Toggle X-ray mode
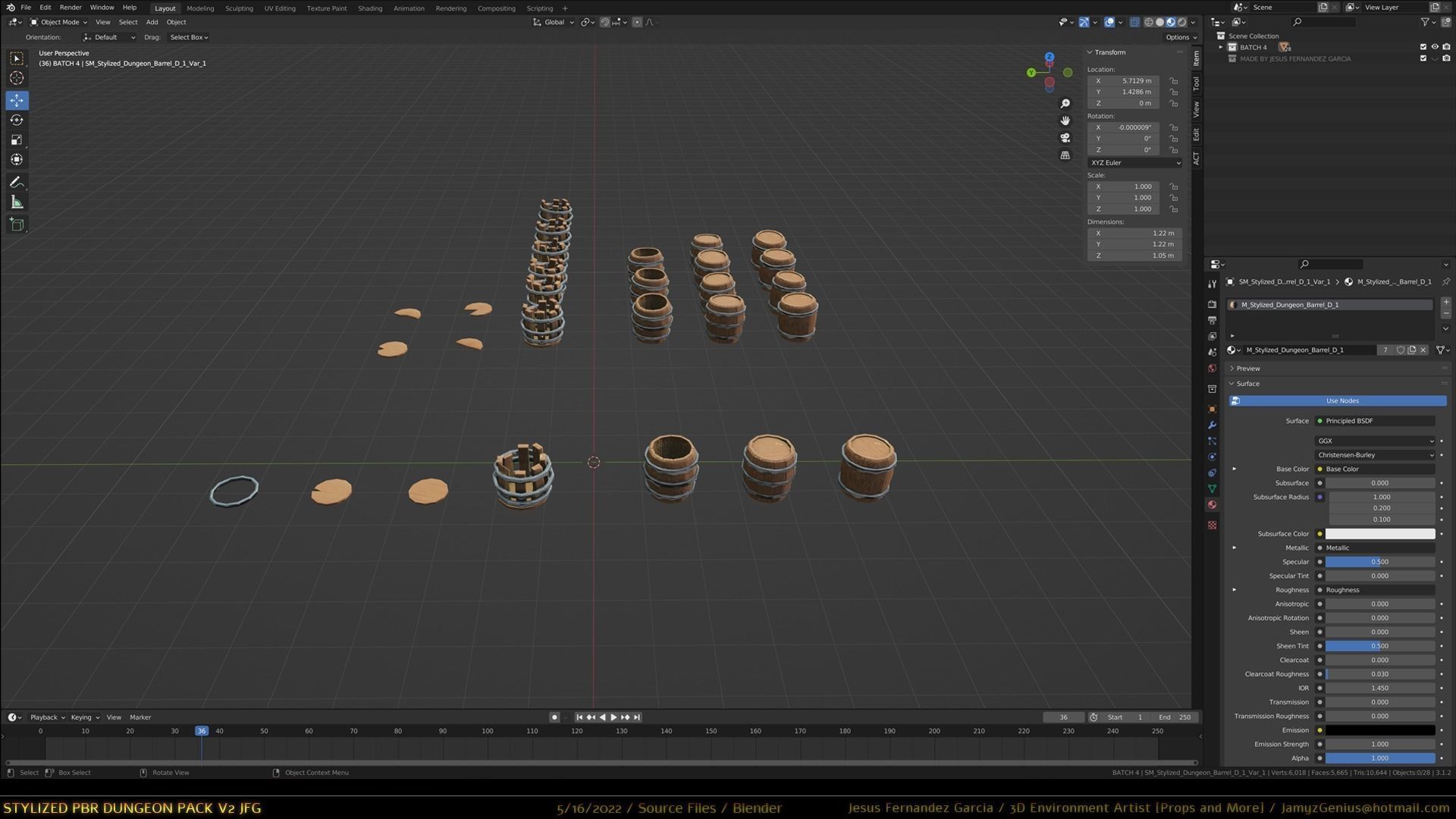 [x=1134, y=22]
